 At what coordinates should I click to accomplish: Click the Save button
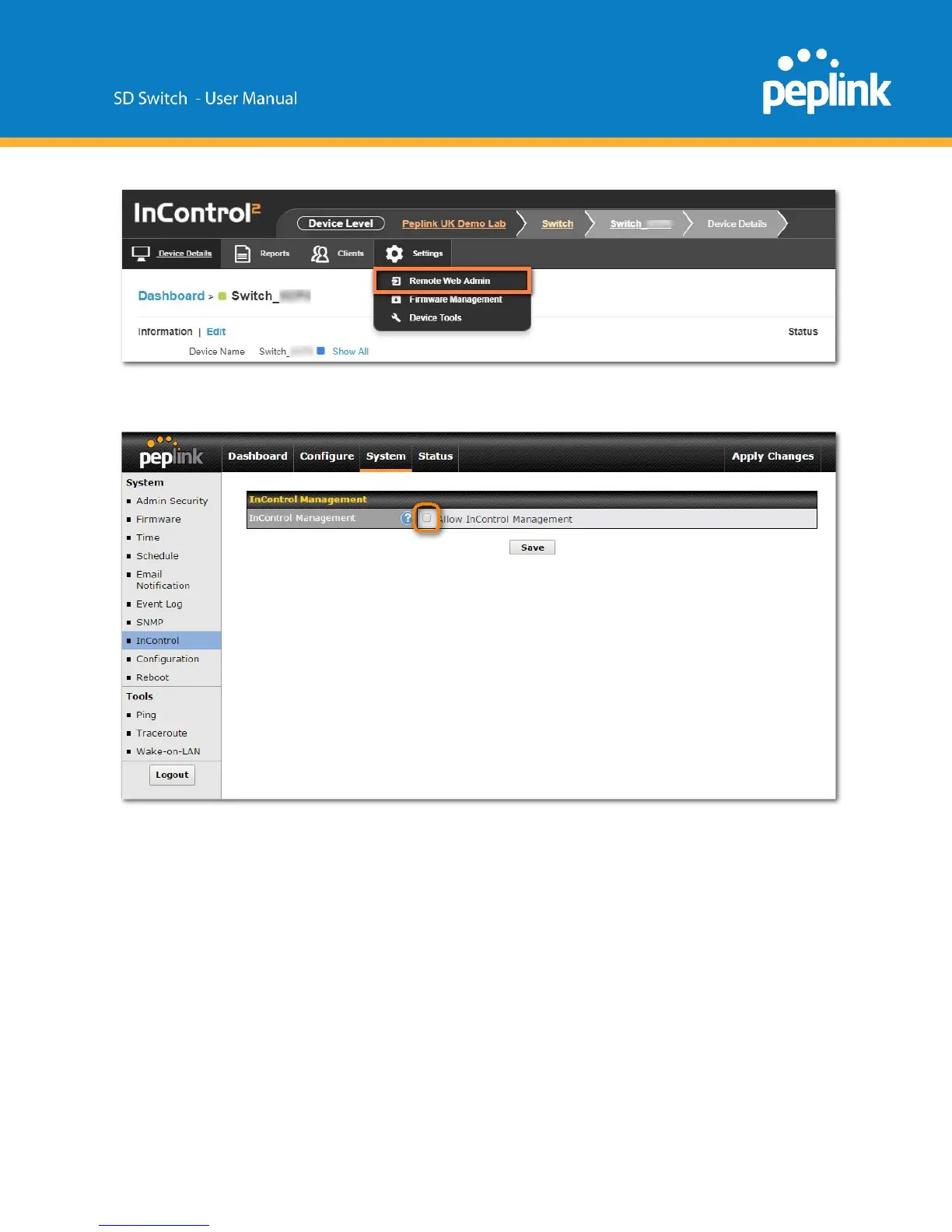(x=533, y=548)
